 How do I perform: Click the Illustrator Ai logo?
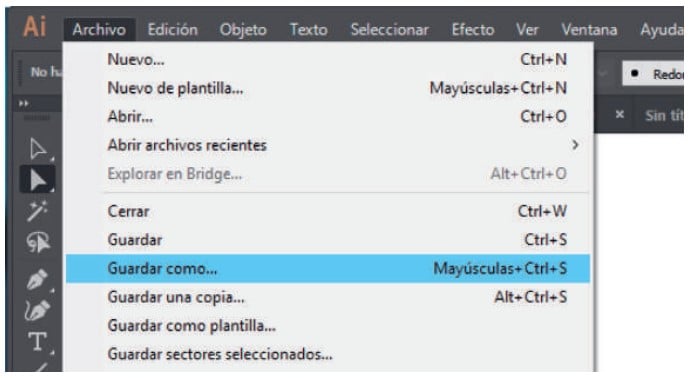click(34, 27)
